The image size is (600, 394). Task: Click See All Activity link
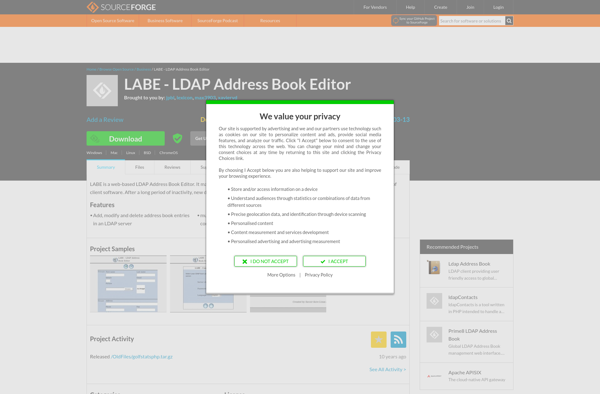coord(388,370)
